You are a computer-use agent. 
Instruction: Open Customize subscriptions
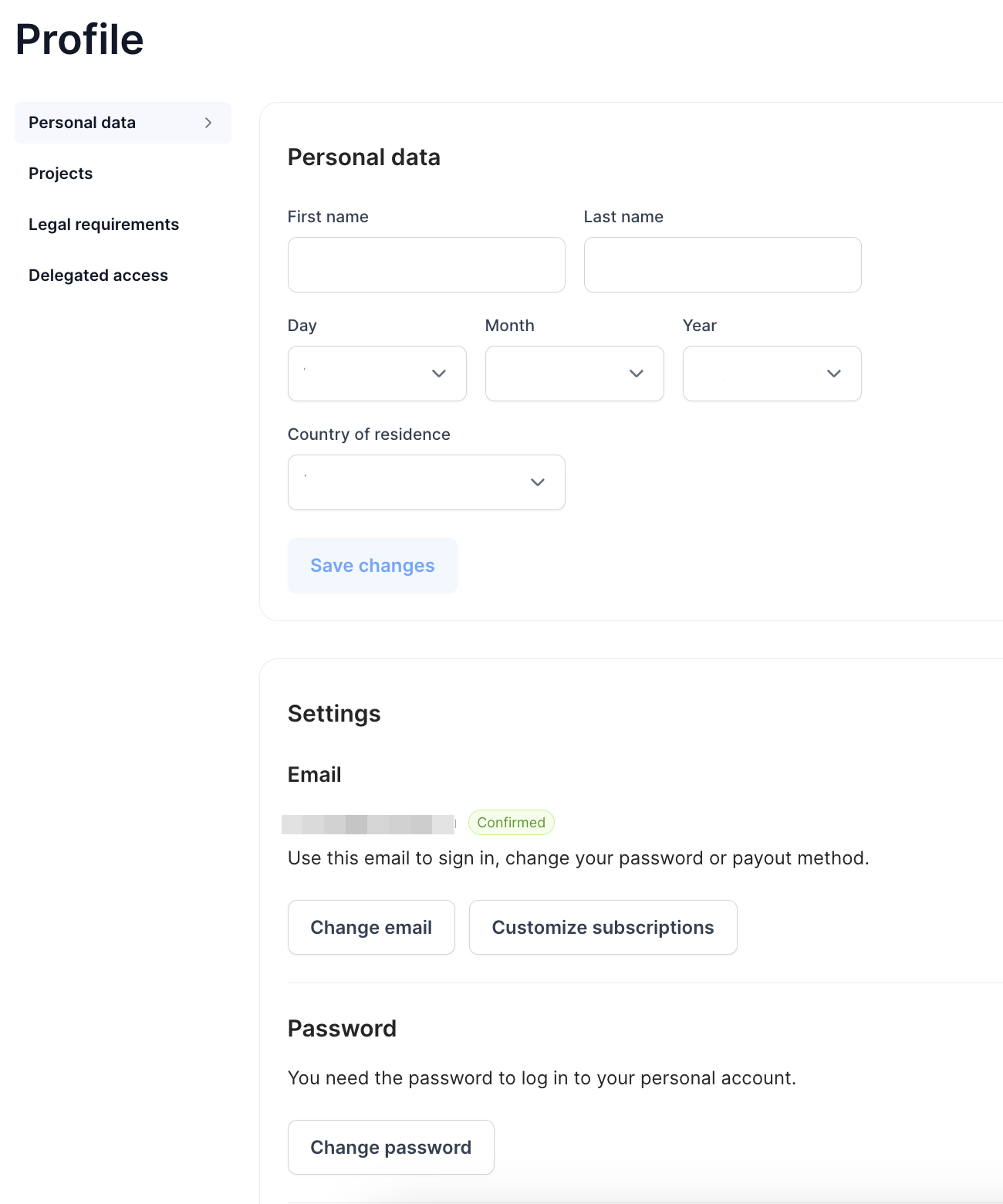click(603, 927)
